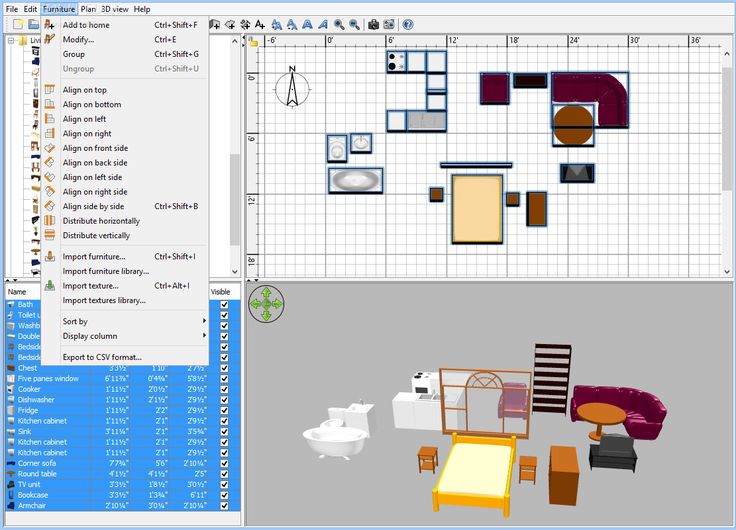Image resolution: width=736 pixels, height=530 pixels.
Task: Click the Name column header
Action: point(18,292)
